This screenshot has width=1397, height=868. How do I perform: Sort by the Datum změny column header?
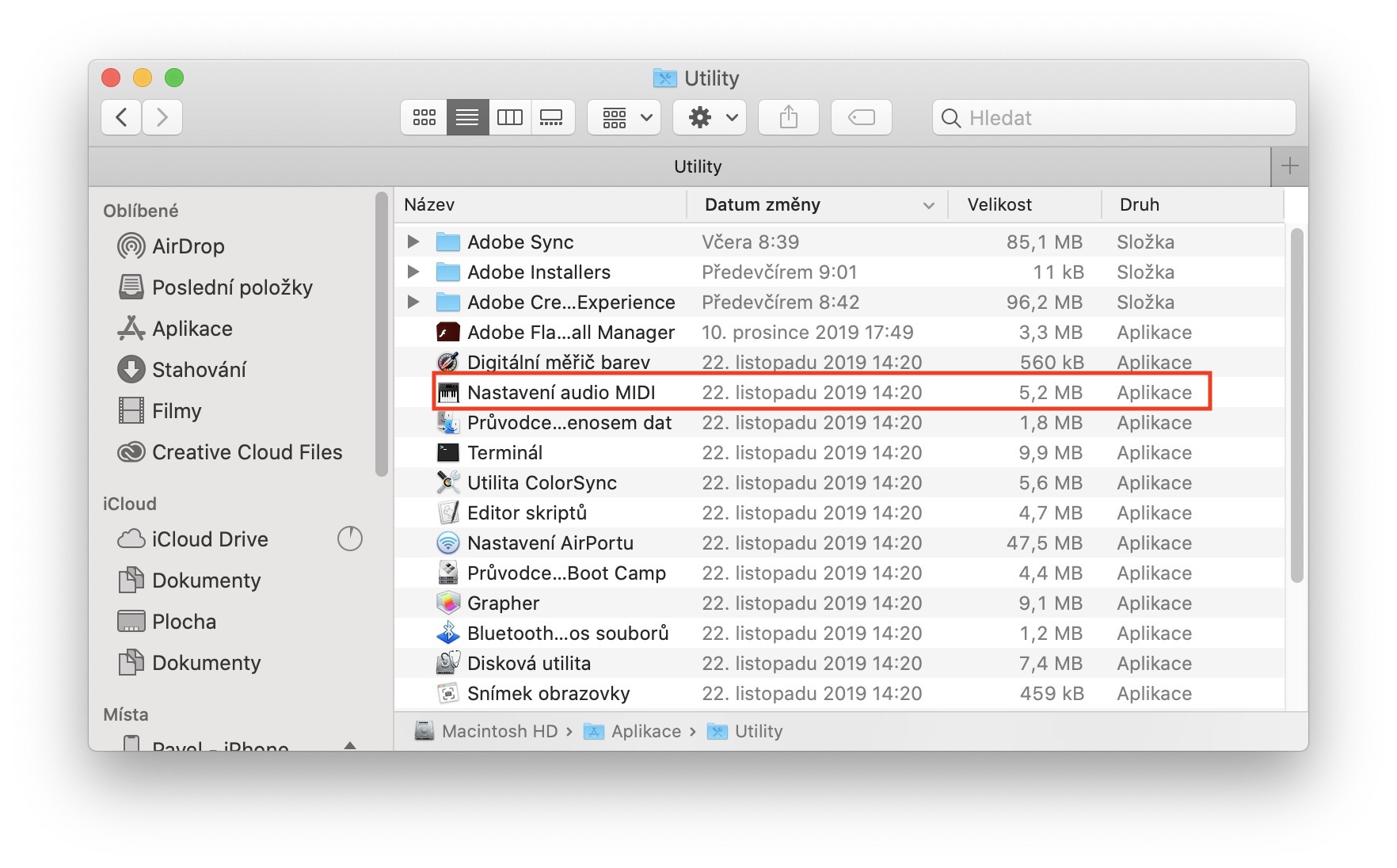pos(817,204)
